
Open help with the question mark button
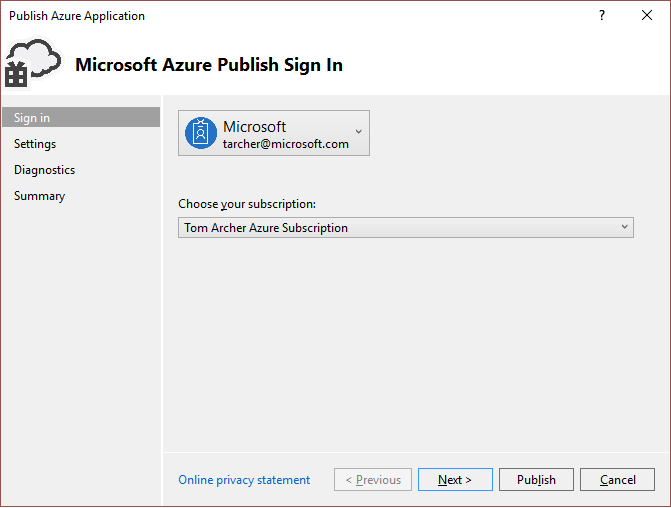click(602, 16)
